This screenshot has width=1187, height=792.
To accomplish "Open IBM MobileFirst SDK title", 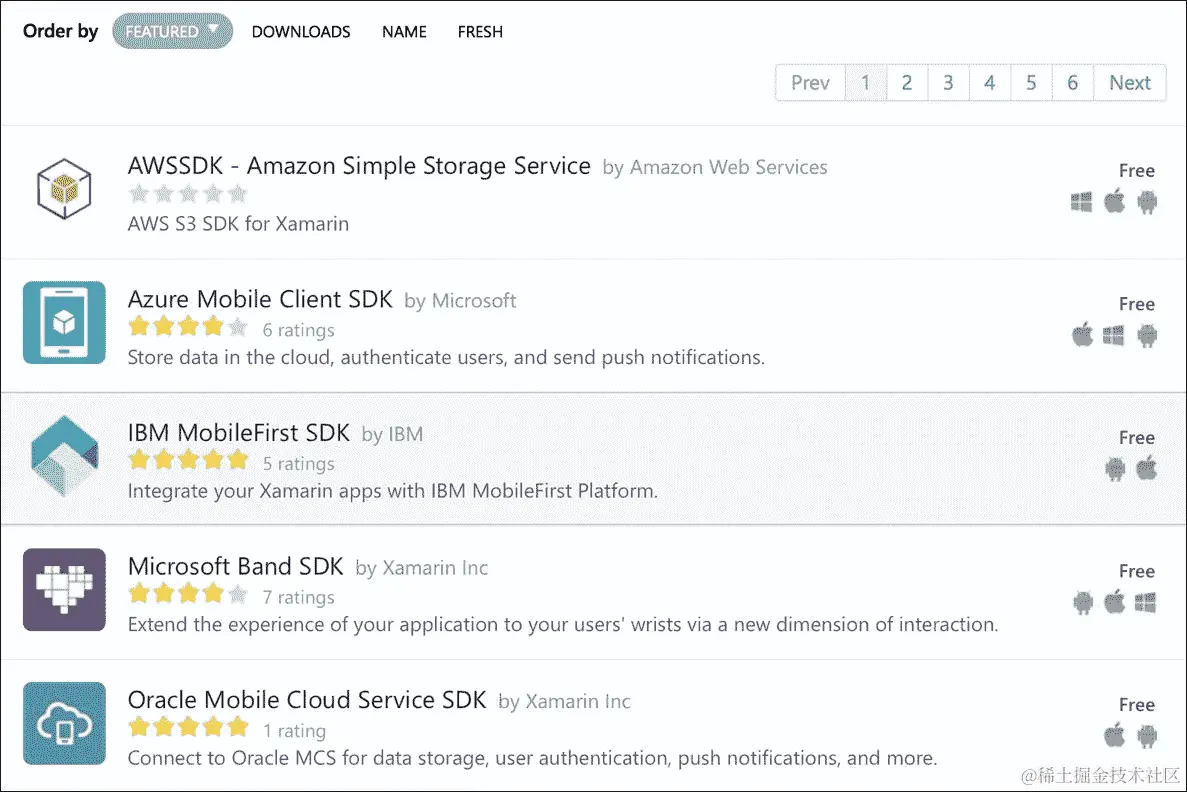I will [238, 433].
